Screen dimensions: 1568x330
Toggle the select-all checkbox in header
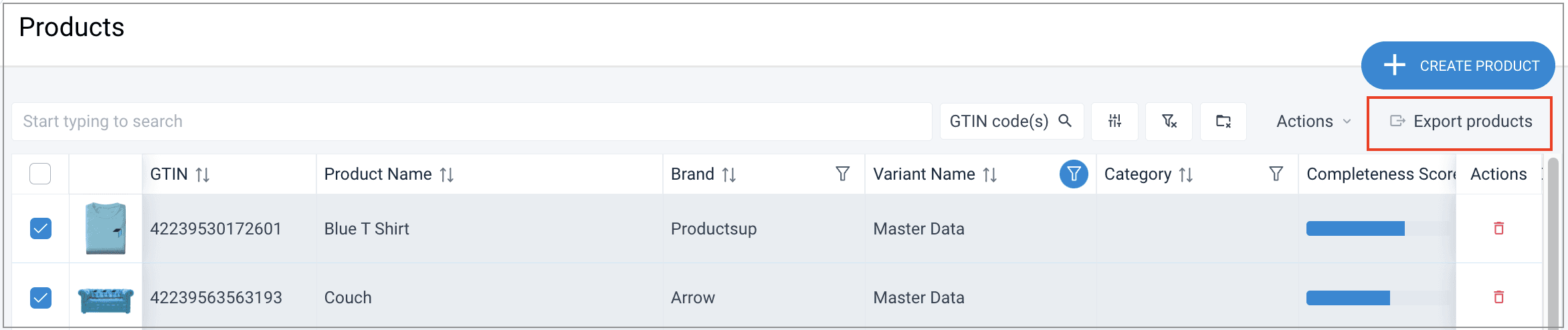click(x=40, y=174)
